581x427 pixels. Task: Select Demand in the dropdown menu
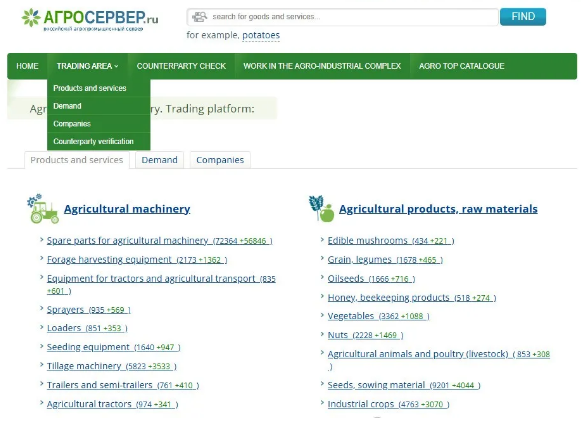tap(99, 106)
